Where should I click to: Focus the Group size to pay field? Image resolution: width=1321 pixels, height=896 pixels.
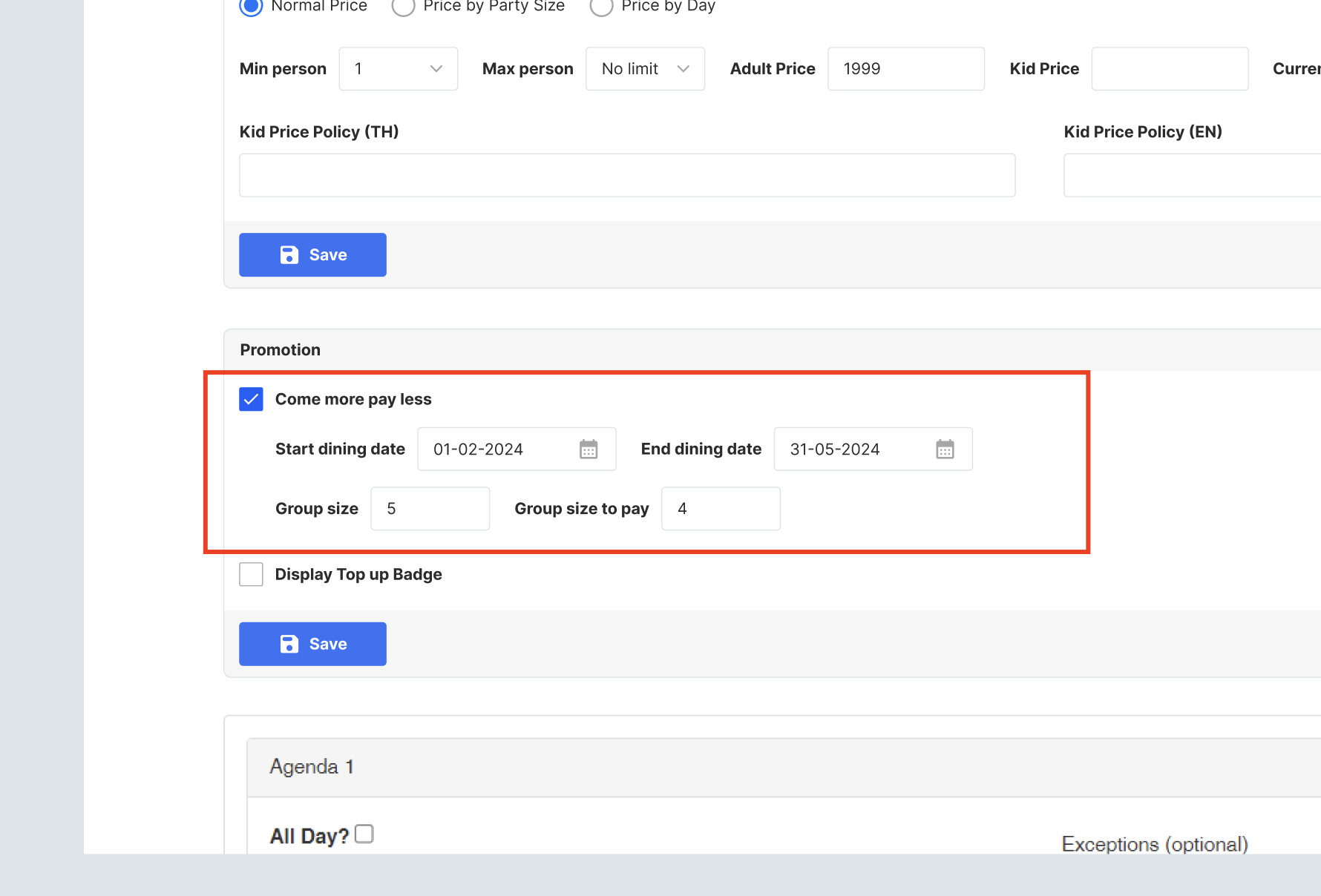720,509
